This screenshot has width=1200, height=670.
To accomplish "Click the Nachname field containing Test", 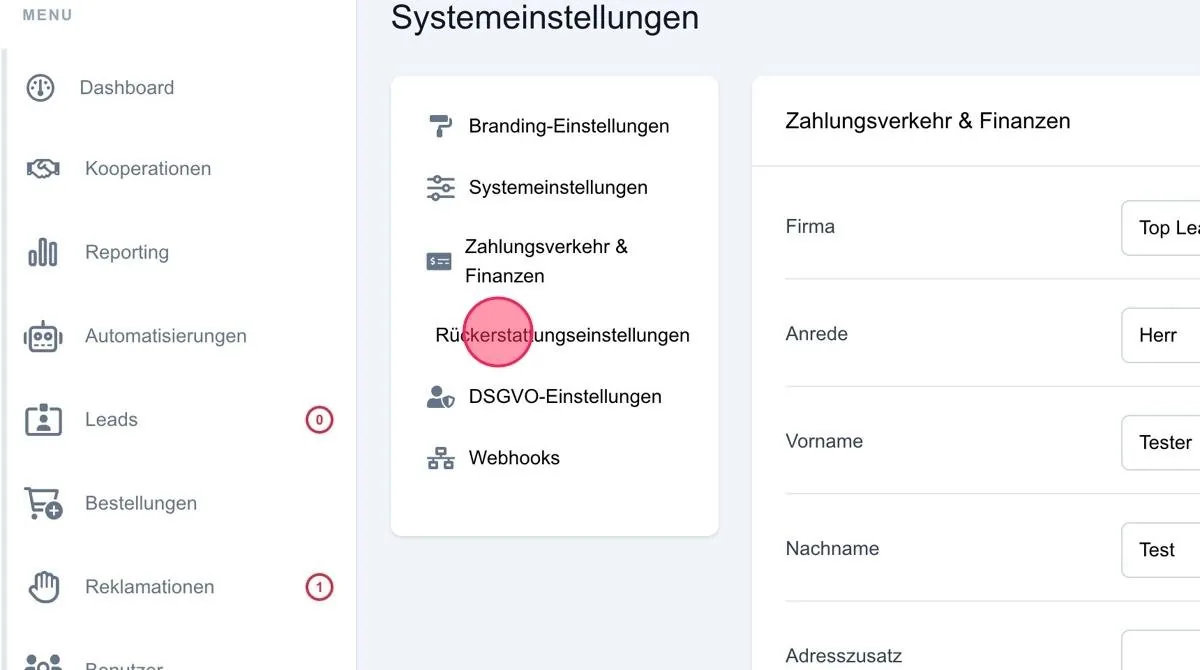I will point(1161,549).
